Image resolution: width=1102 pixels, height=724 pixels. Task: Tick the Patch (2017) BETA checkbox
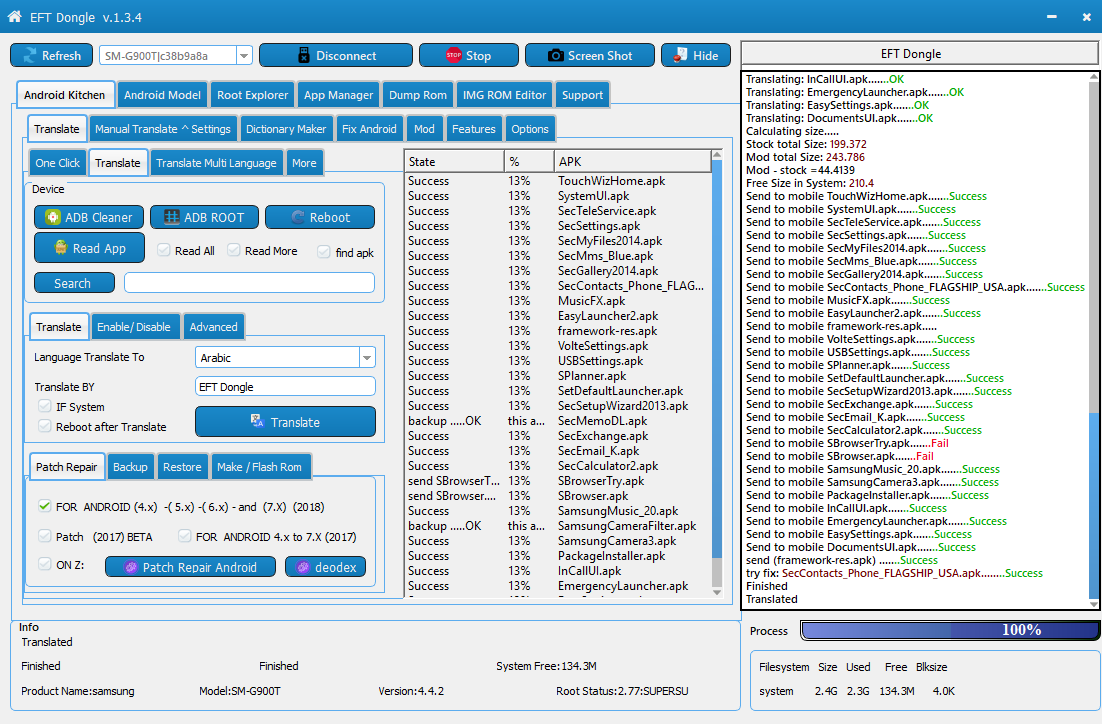[x=45, y=536]
